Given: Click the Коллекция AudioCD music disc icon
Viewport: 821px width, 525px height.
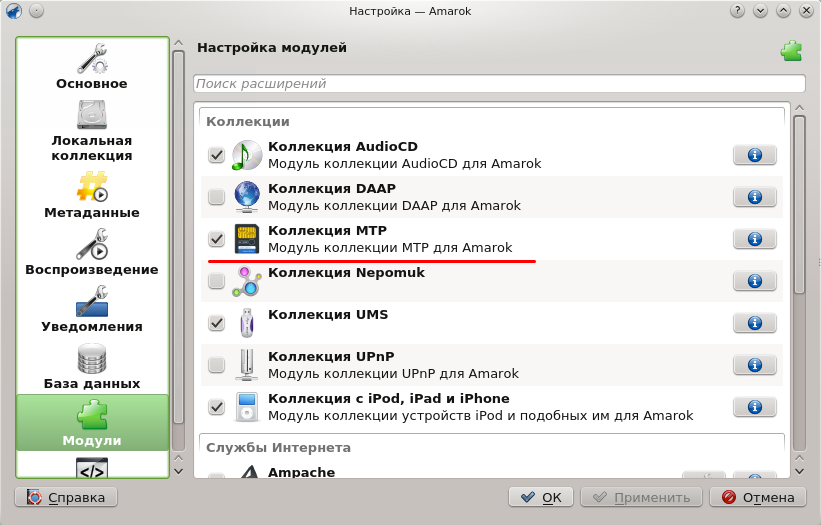Looking at the screenshot, I should click(x=246, y=155).
